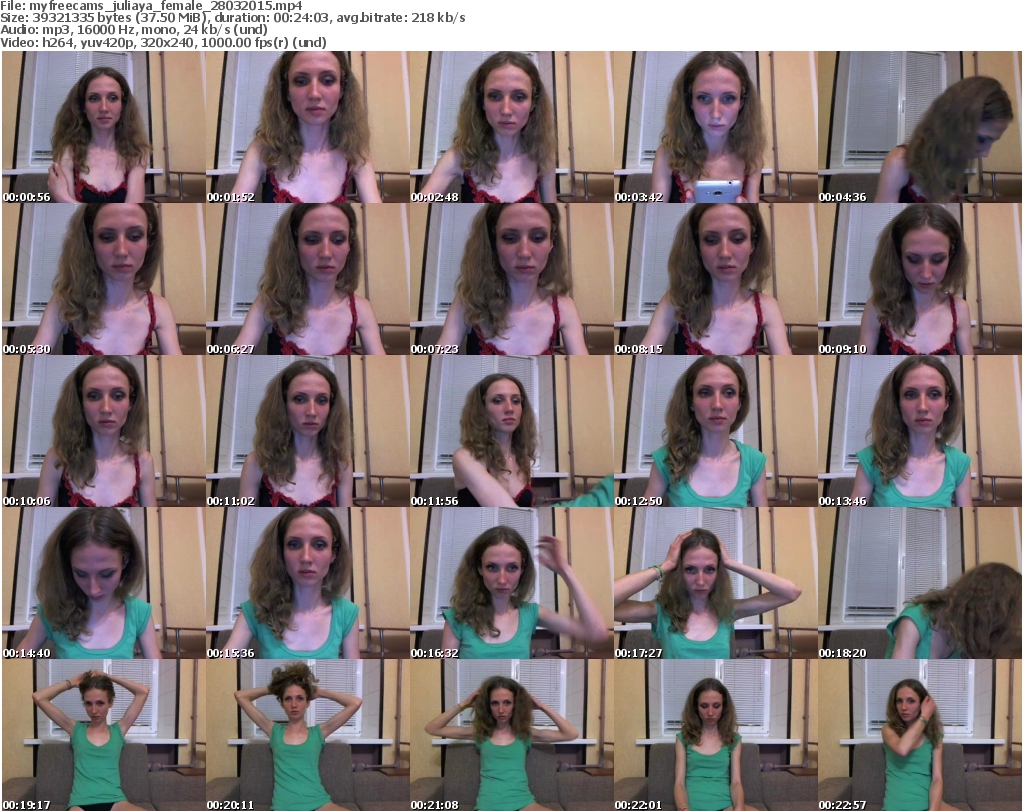Click the file name line in header
1024x811 pixels.
[x=152, y=6]
